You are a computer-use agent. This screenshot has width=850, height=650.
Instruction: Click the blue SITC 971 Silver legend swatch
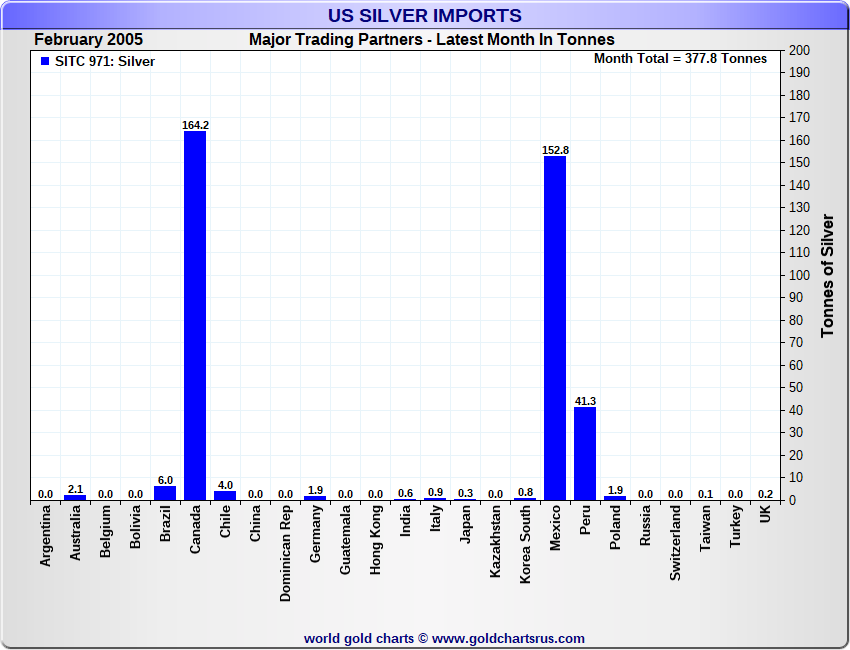point(45,61)
